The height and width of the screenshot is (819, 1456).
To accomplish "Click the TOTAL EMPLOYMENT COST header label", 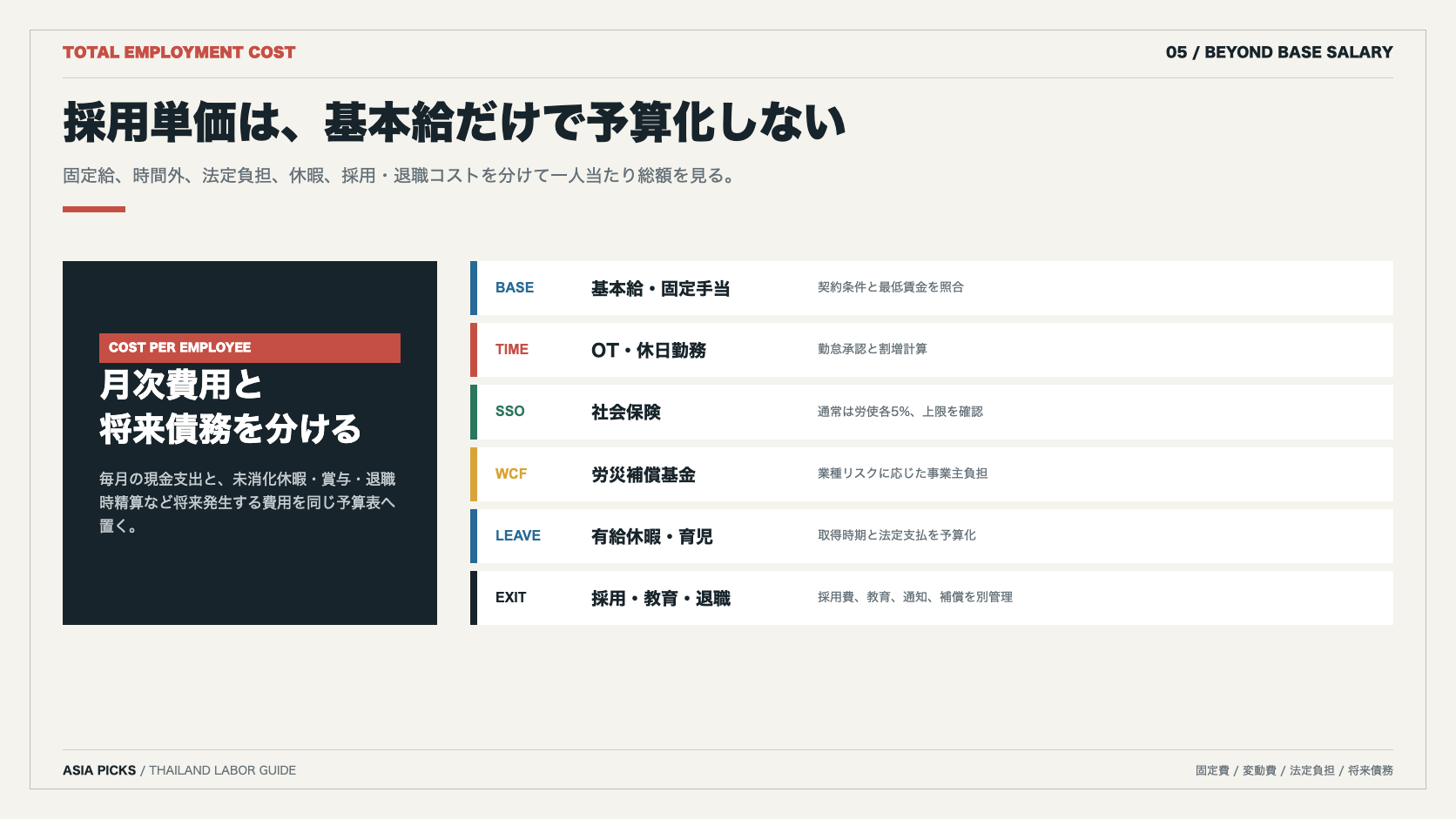I will (x=179, y=52).
